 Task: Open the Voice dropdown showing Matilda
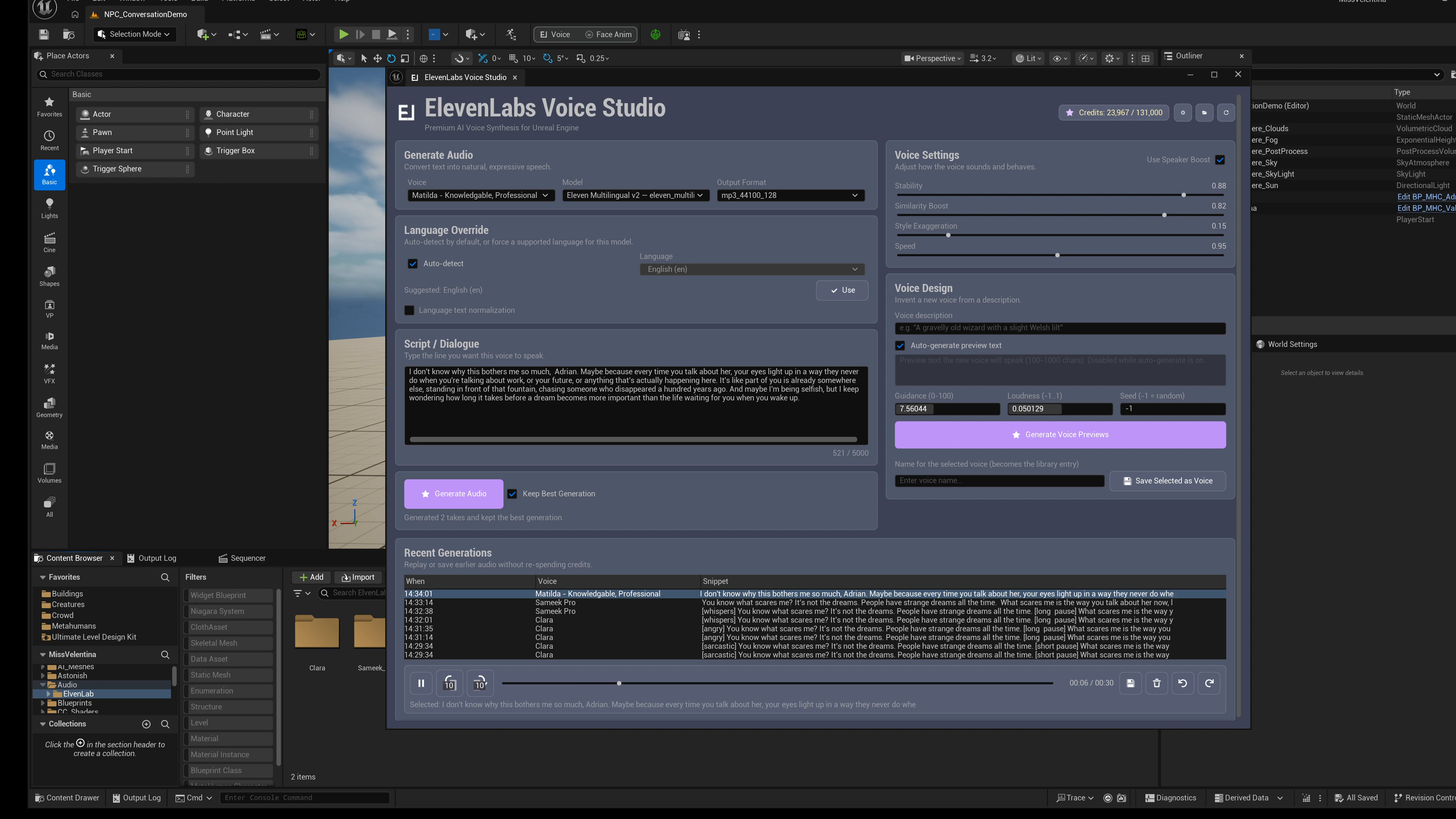click(x=480, y=195)
